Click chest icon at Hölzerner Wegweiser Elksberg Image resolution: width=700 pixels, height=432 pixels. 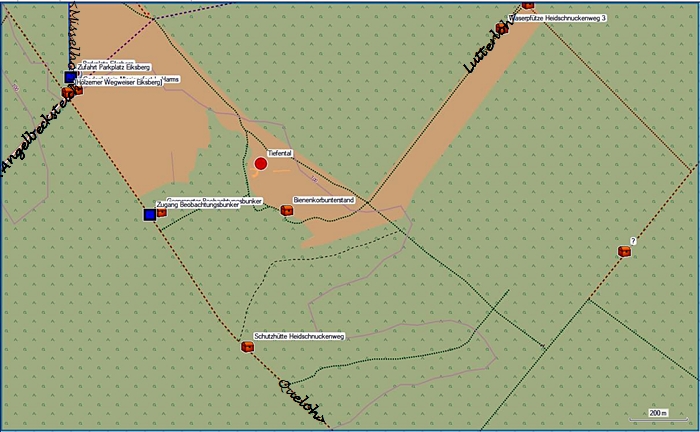pyautogui.click(x=68, y=92)
